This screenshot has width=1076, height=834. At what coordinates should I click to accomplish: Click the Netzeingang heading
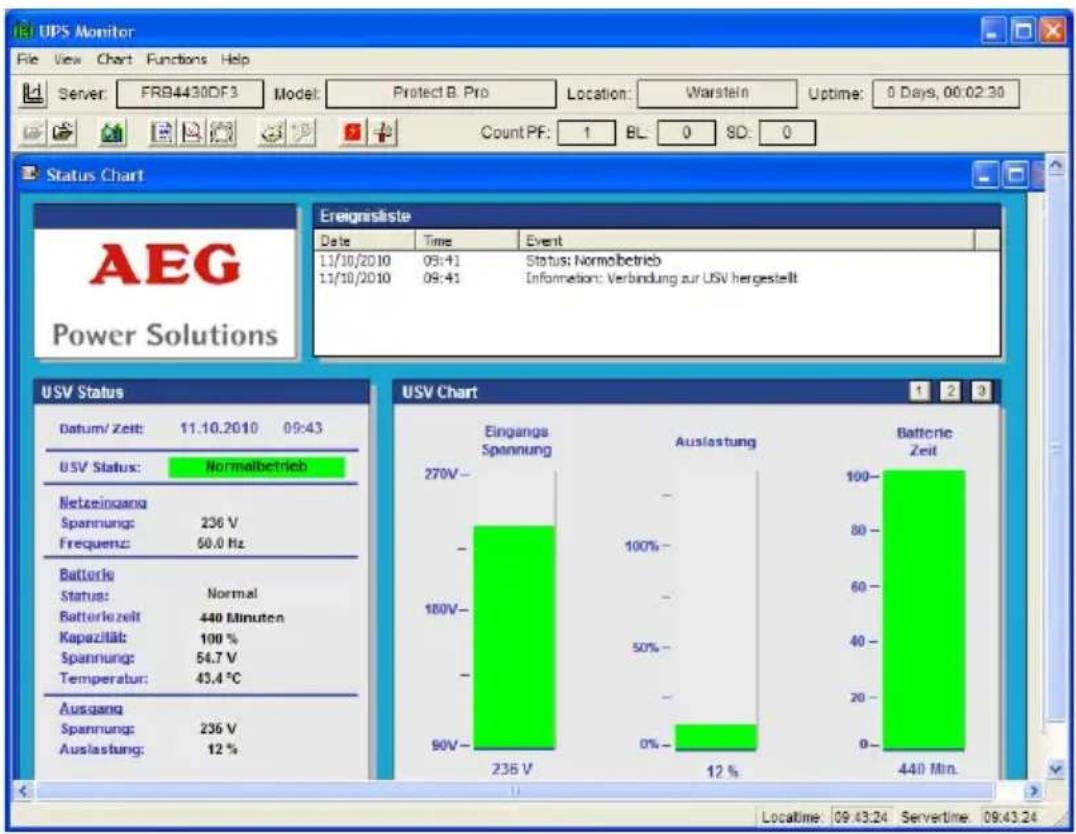pyautogui.click(x=103, y=502)
